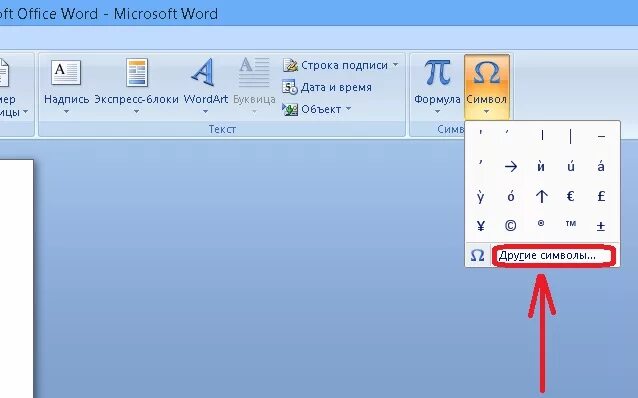Click the Надпись text box icon
Viewport: 638px width, 398px height.
(x=66, y=72)
